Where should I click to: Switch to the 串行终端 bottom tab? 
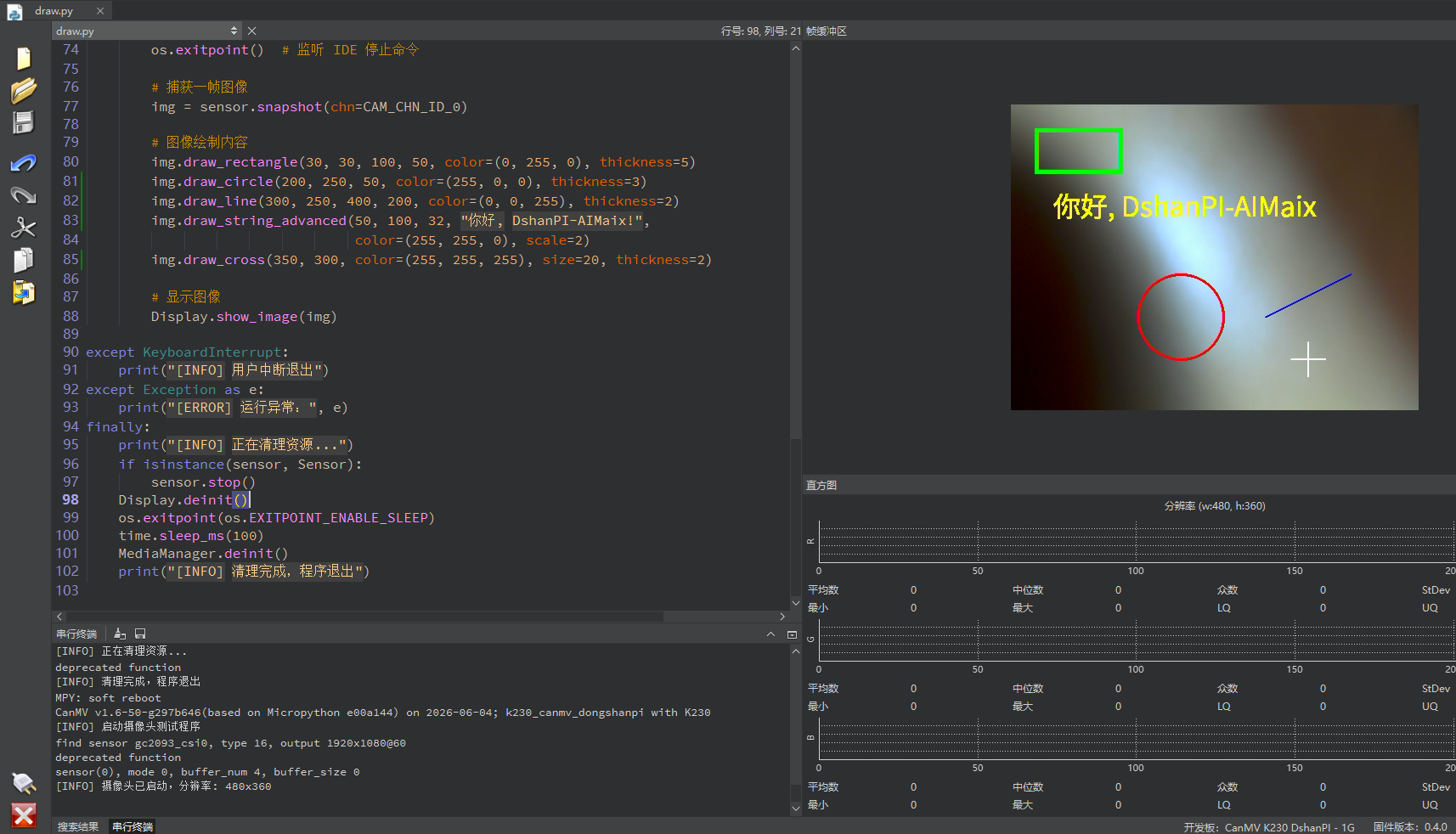[133, 826]
